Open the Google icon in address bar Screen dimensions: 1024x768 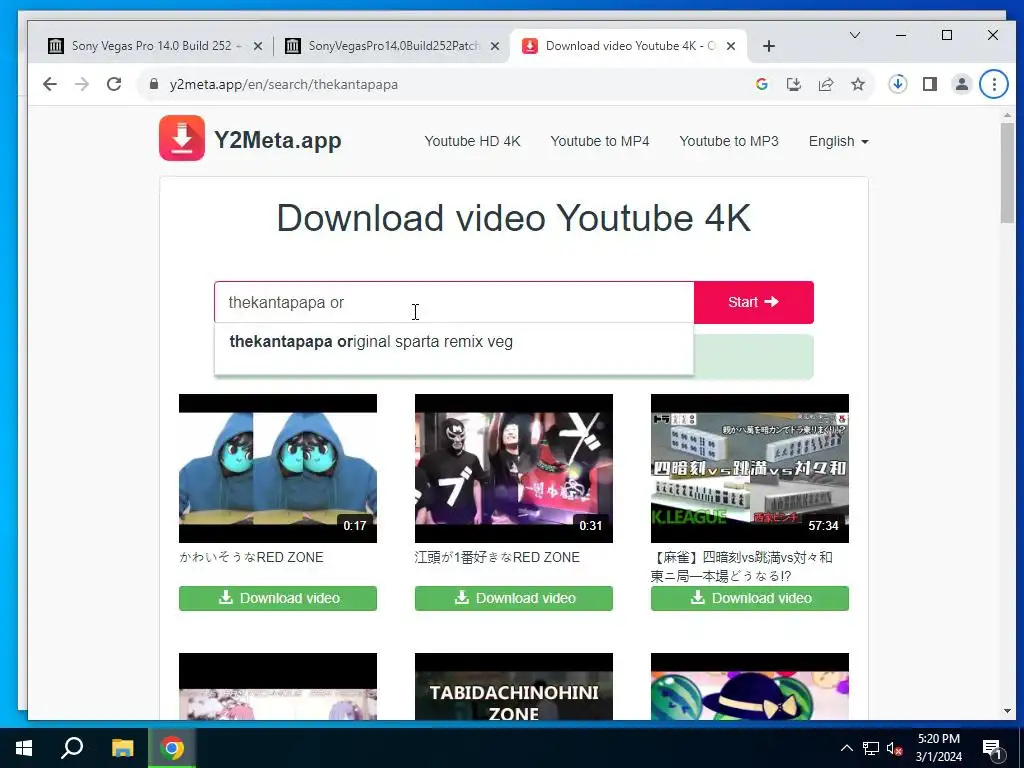761,84
